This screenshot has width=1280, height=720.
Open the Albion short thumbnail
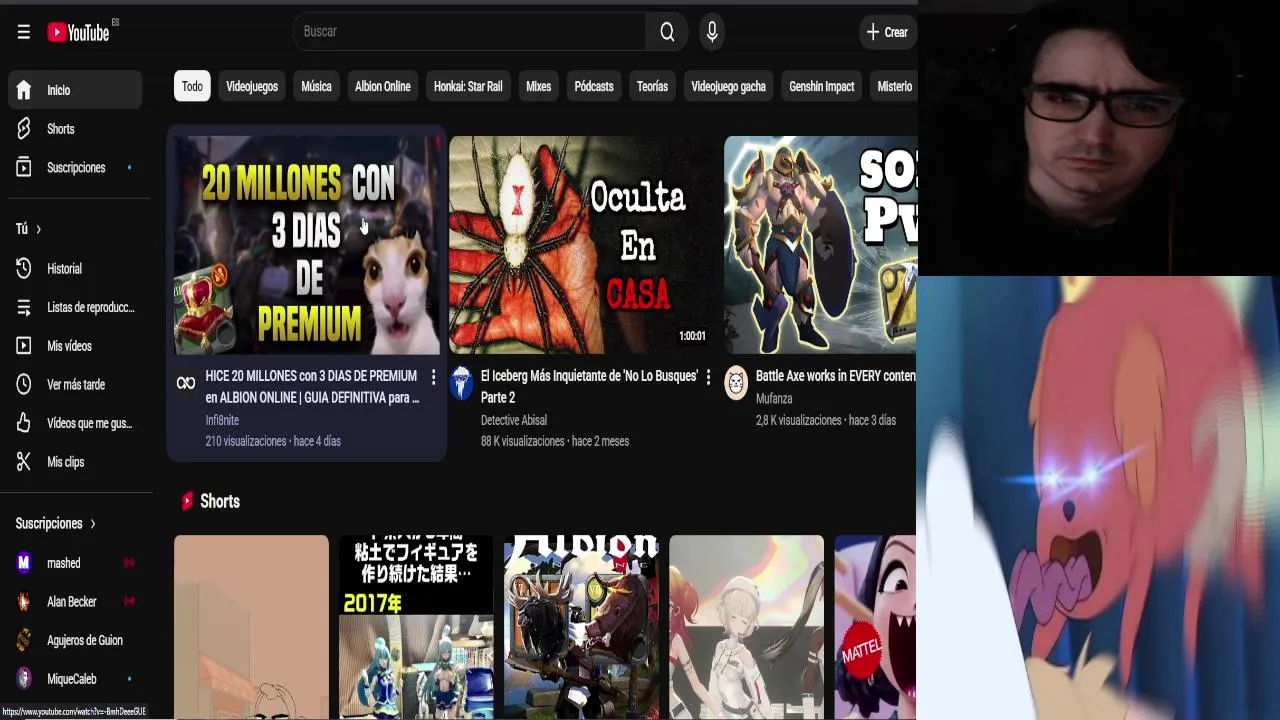581,627
